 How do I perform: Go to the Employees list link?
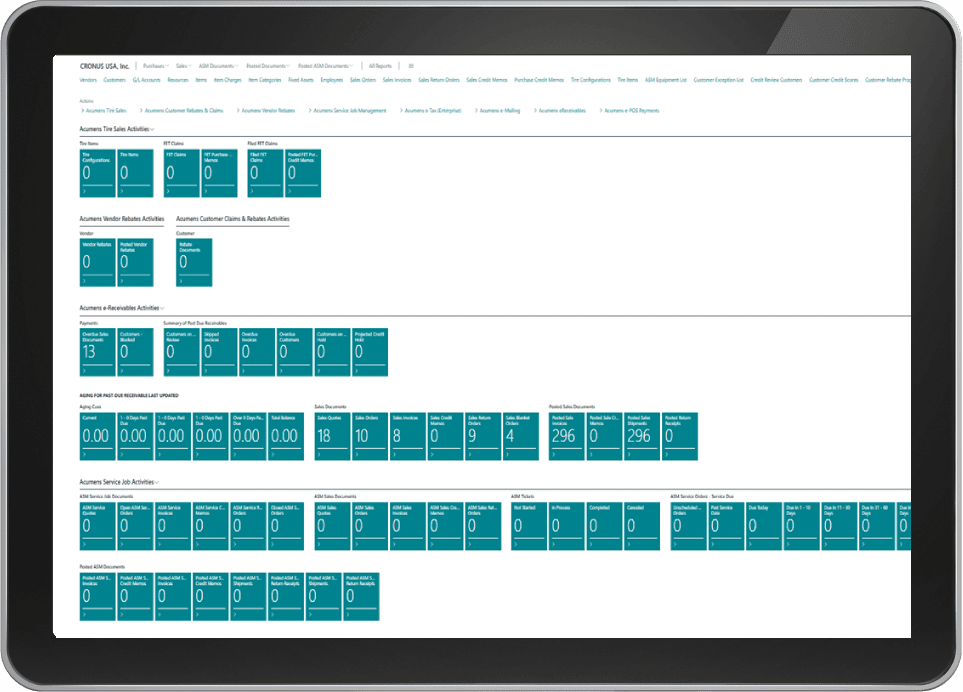[x=332, y=80]
